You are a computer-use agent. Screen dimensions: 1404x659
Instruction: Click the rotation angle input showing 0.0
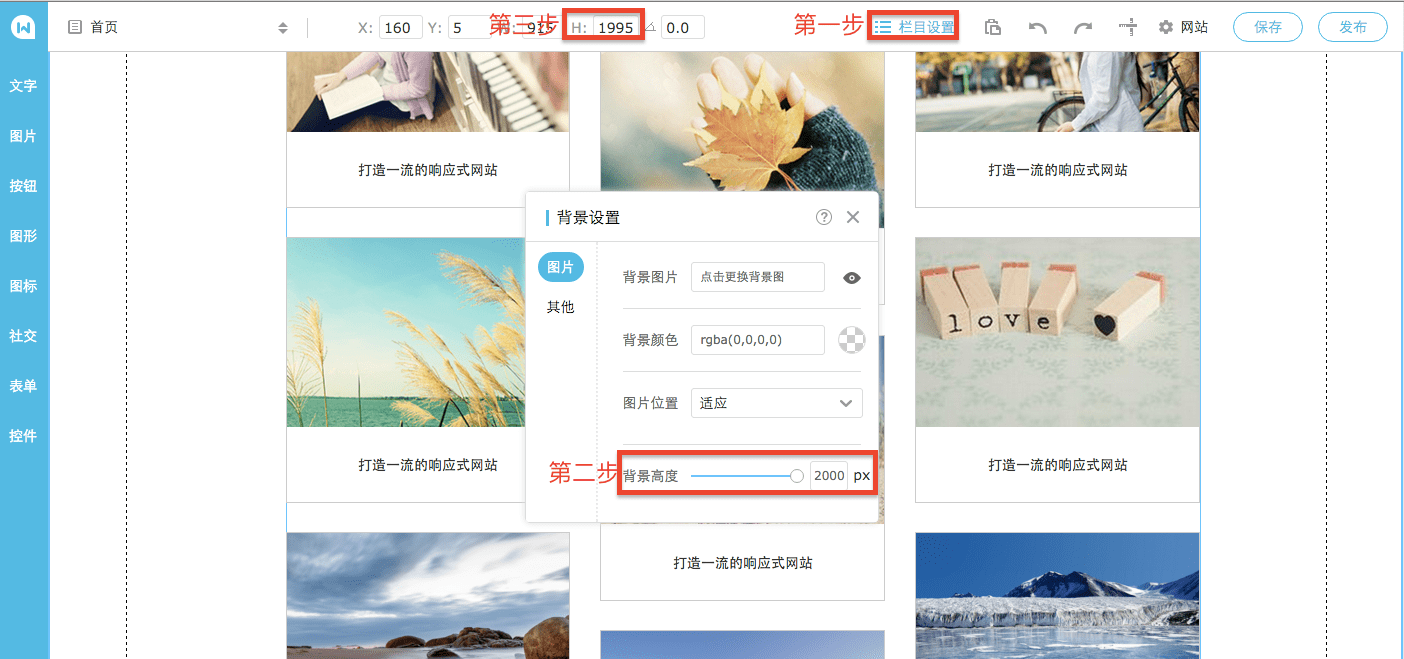[x=682, y=28]
